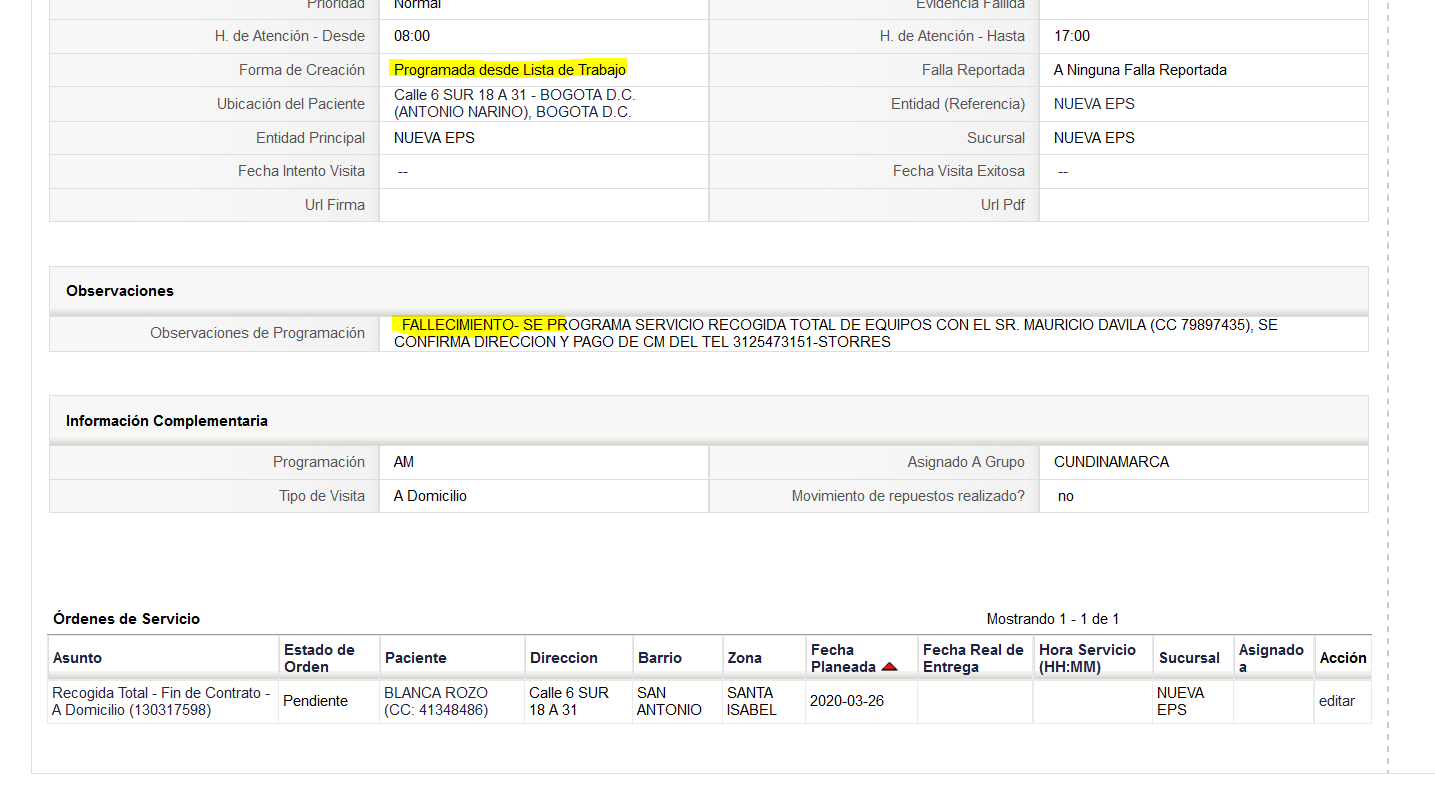Open order Recogida Total - Fin de Contrato
The height and width of the screenshot is (793, 1435).
click(161, 701)
